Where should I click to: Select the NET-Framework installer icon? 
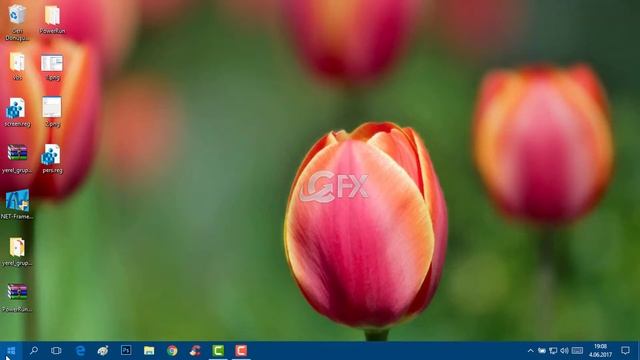[x=17, y=204]
